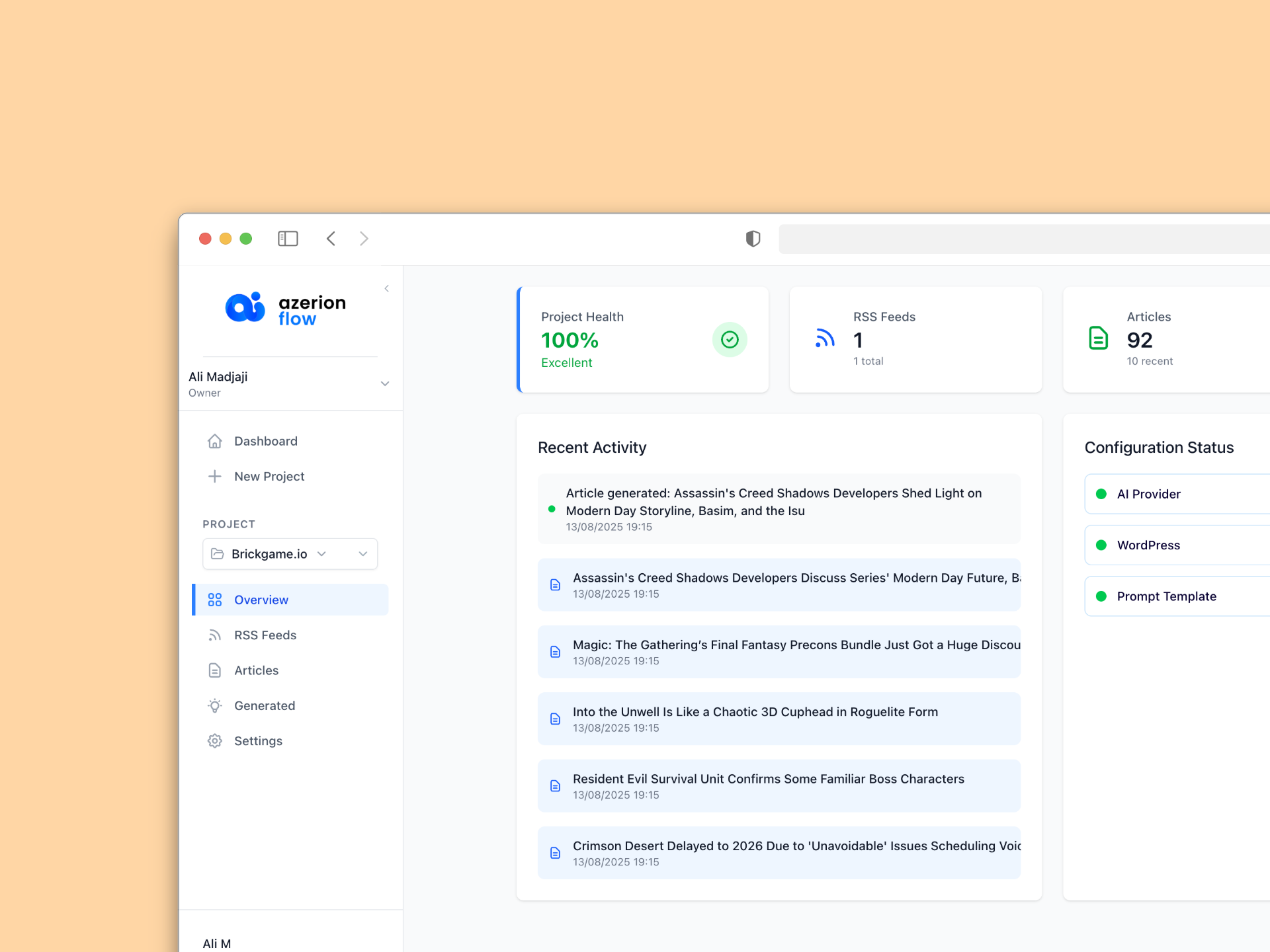Open Into the Unwell Cuphead article
Viewport: 1270px width, 952px height.
coord(779,719)
